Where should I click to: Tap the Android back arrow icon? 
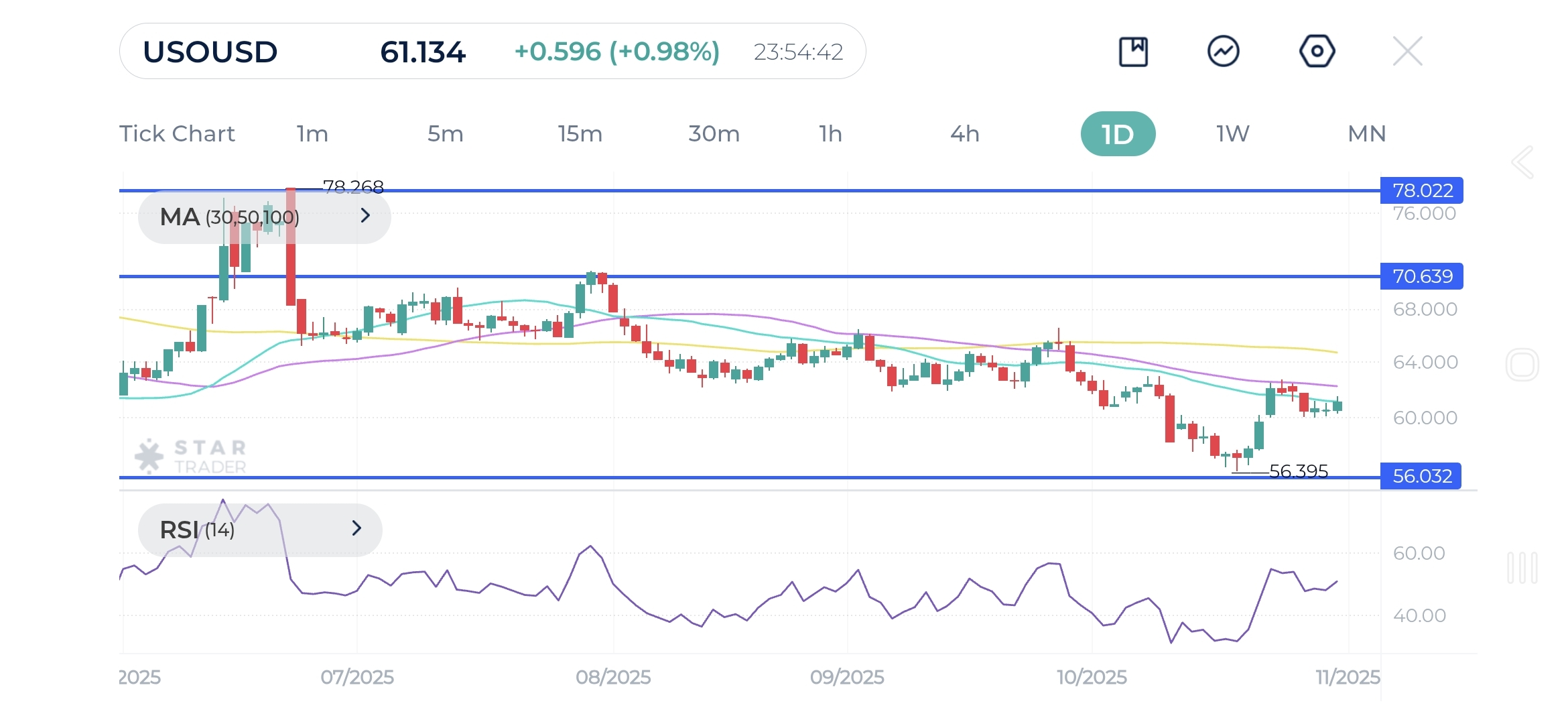pos(1522,162)
